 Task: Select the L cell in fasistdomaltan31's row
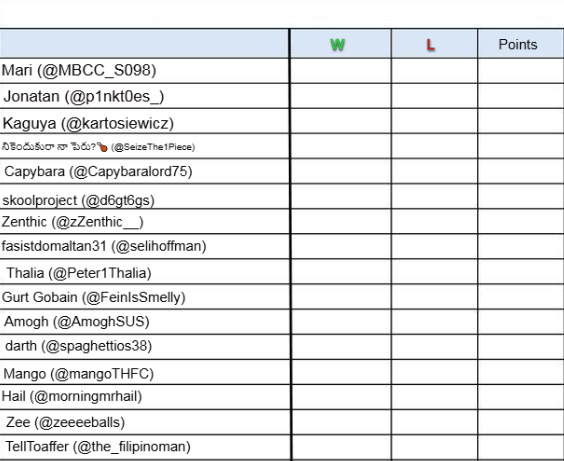click(x=435, y=247)
